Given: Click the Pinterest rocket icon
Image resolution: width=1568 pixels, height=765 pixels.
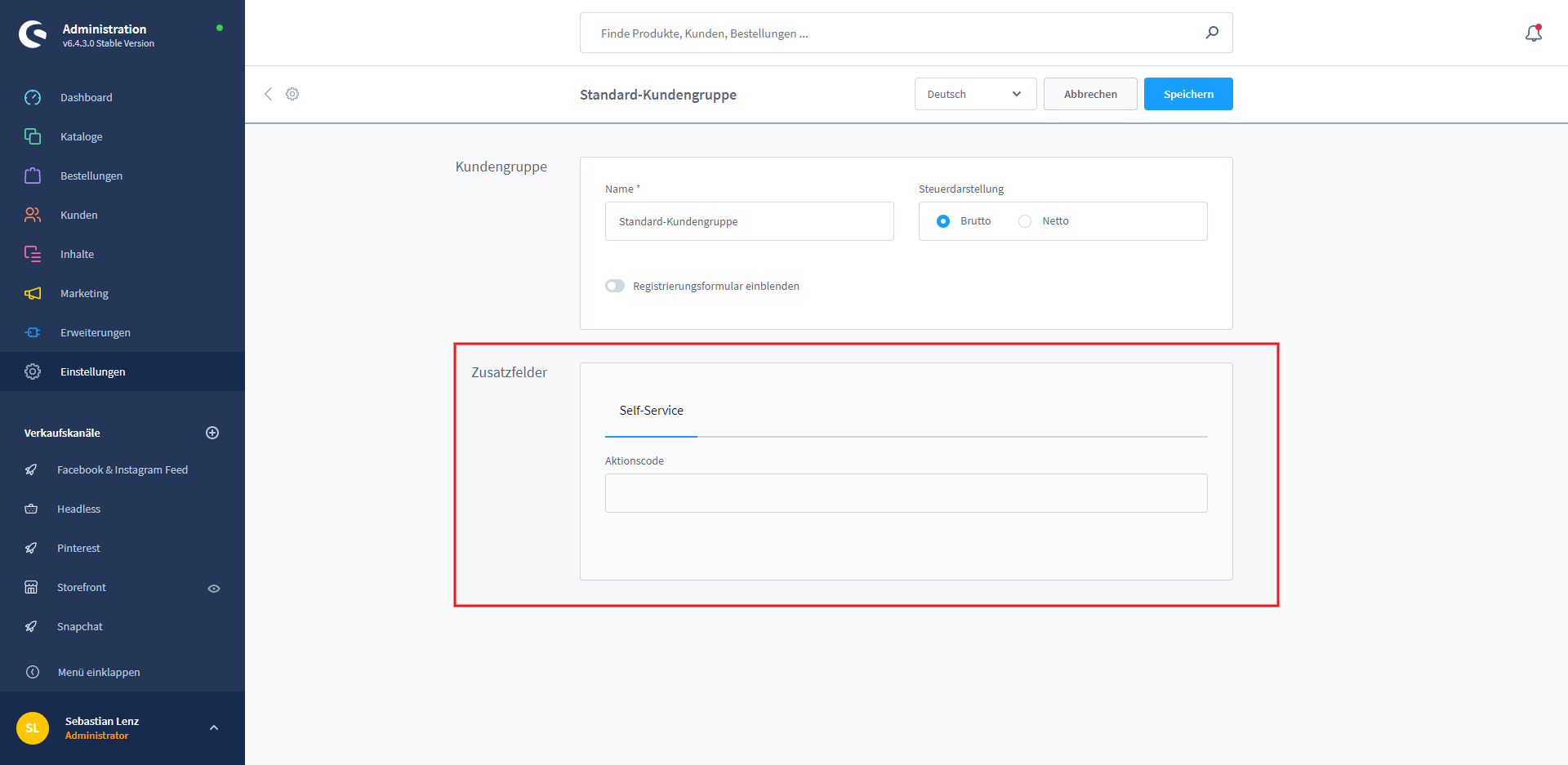Looking at the screenshot, I should pyautogui.click(x=31, y=548).
